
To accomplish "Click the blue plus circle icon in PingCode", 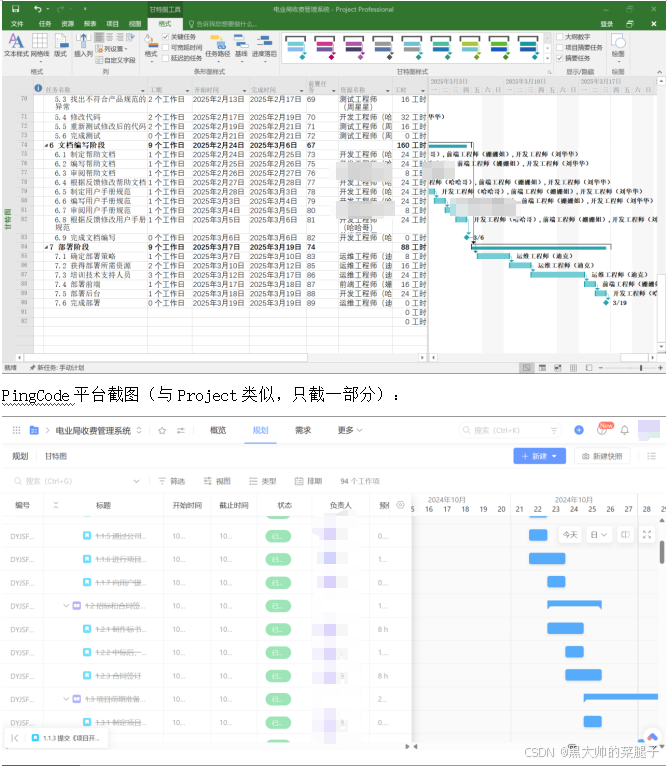I will [x=579, y=430].
